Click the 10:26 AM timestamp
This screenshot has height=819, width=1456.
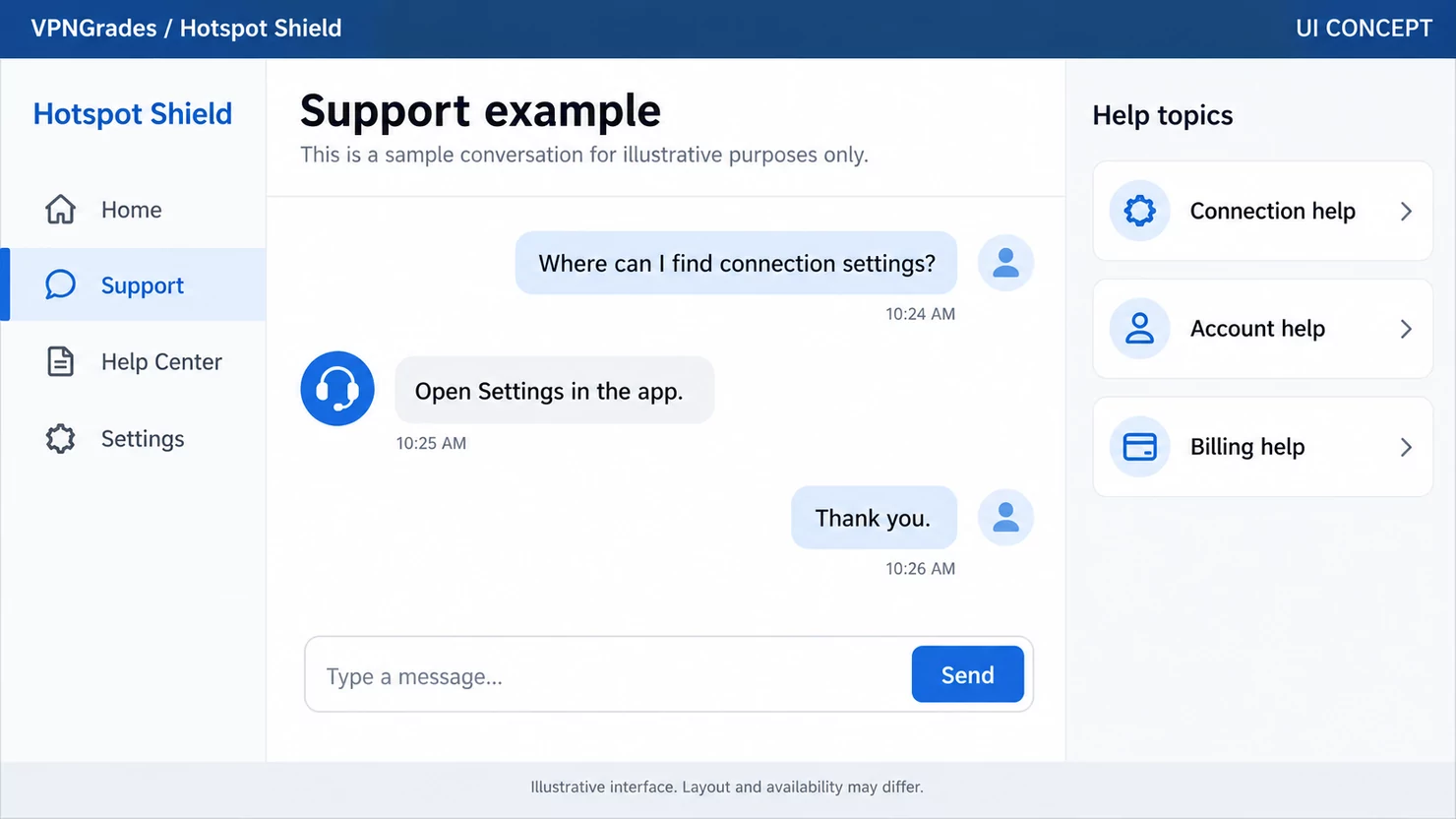920,569
